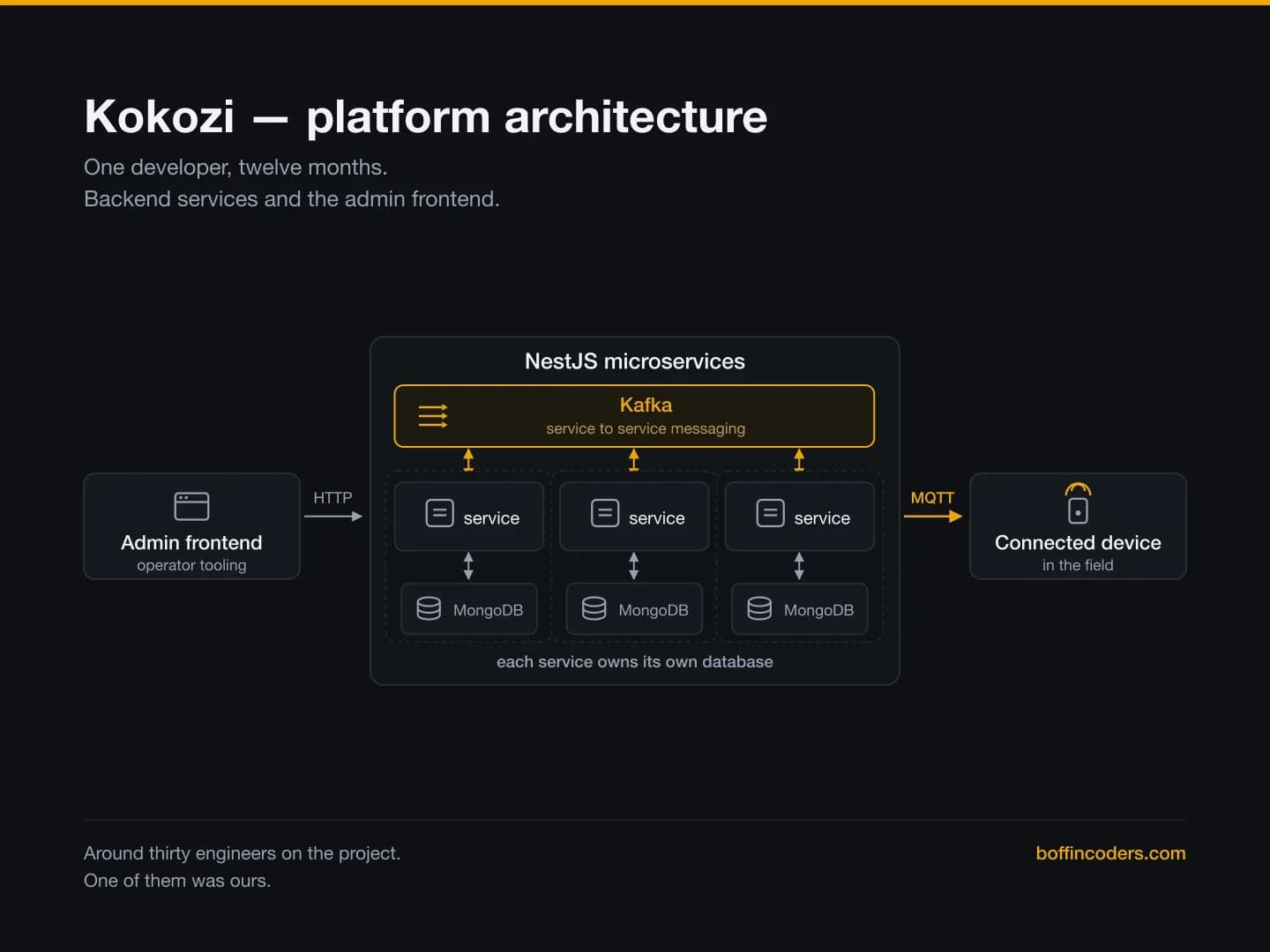This screenshot has width=1270, height=952.
Task: Click the middle service box document icon
Action: tap(605, 513)
